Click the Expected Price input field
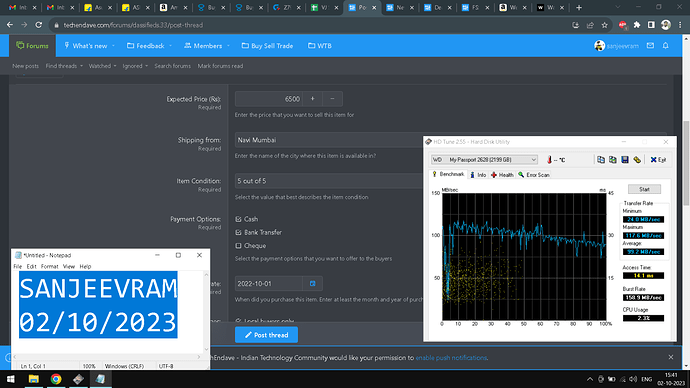Image resolution: width=690 pixels, height=388 pixels. coord(269,99)
